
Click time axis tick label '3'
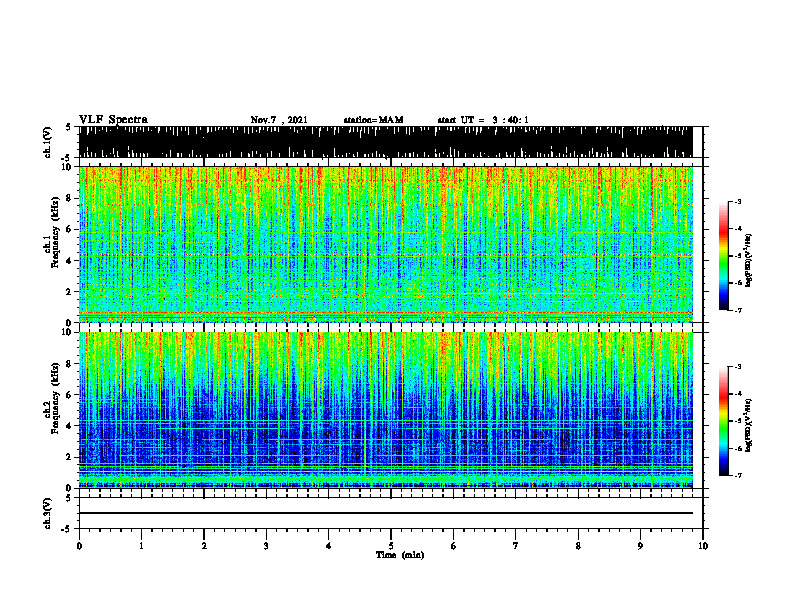pos(266,546)
